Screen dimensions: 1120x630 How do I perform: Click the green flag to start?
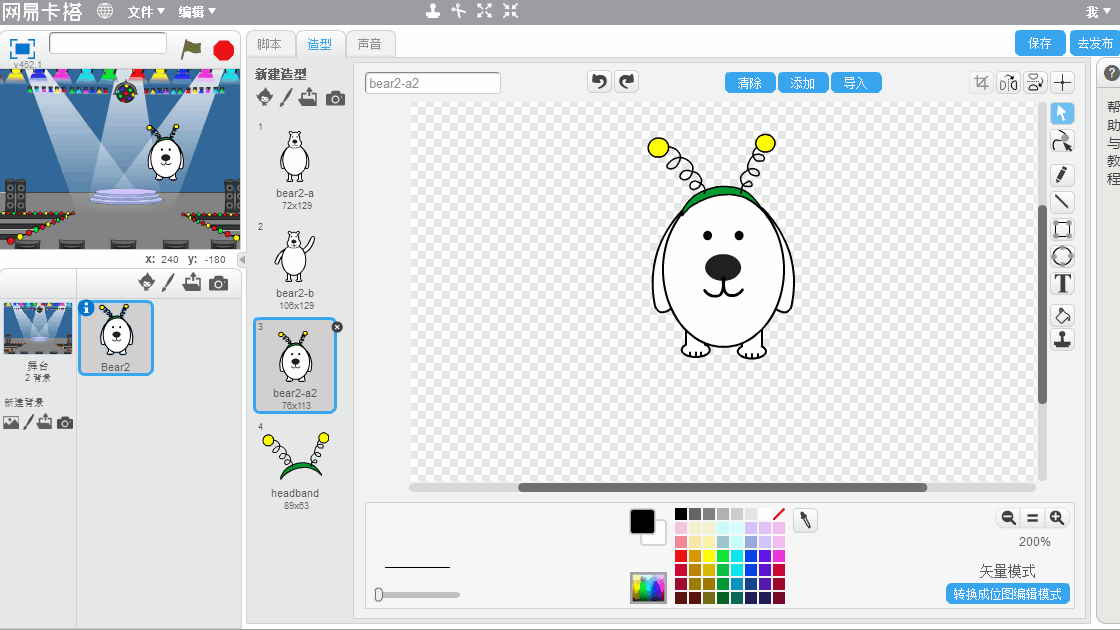pos(191,49)
